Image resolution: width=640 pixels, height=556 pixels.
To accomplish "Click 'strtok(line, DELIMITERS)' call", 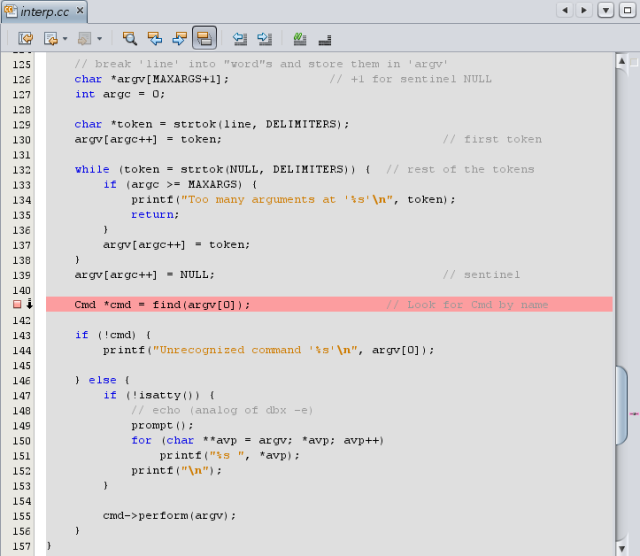I will [261, 124].
